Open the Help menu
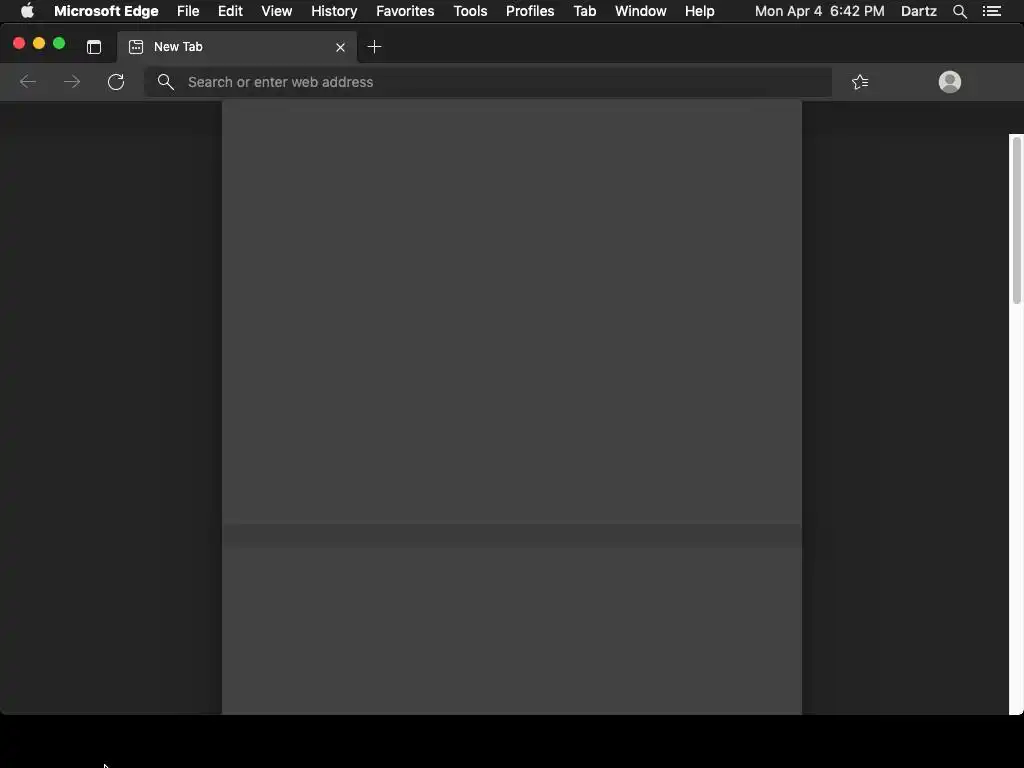 pos(699,11)
